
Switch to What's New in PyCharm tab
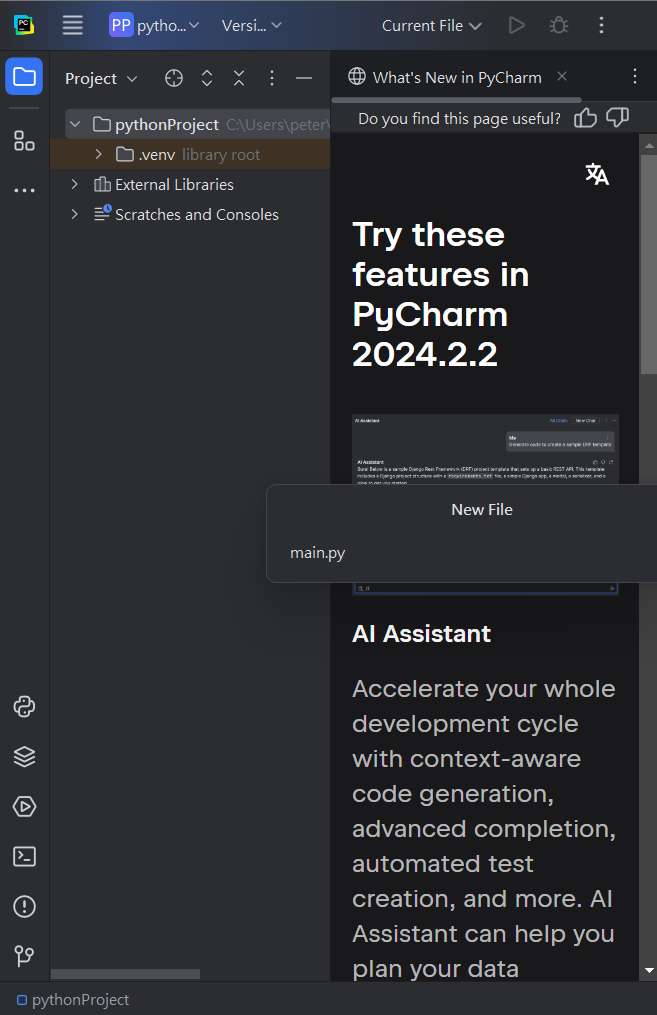(x=457, y=78)
